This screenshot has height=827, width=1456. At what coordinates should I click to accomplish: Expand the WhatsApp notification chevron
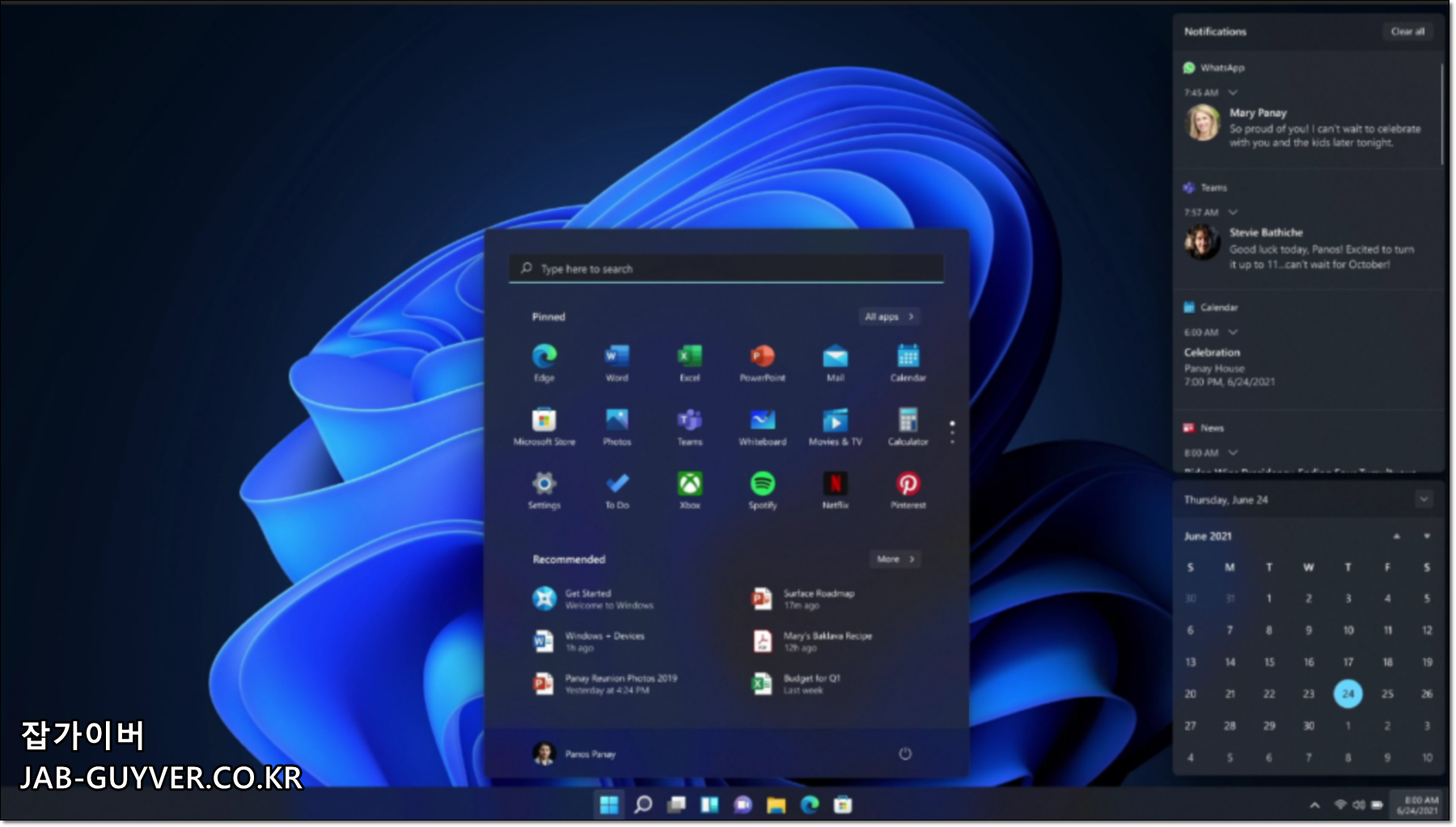1233,92
